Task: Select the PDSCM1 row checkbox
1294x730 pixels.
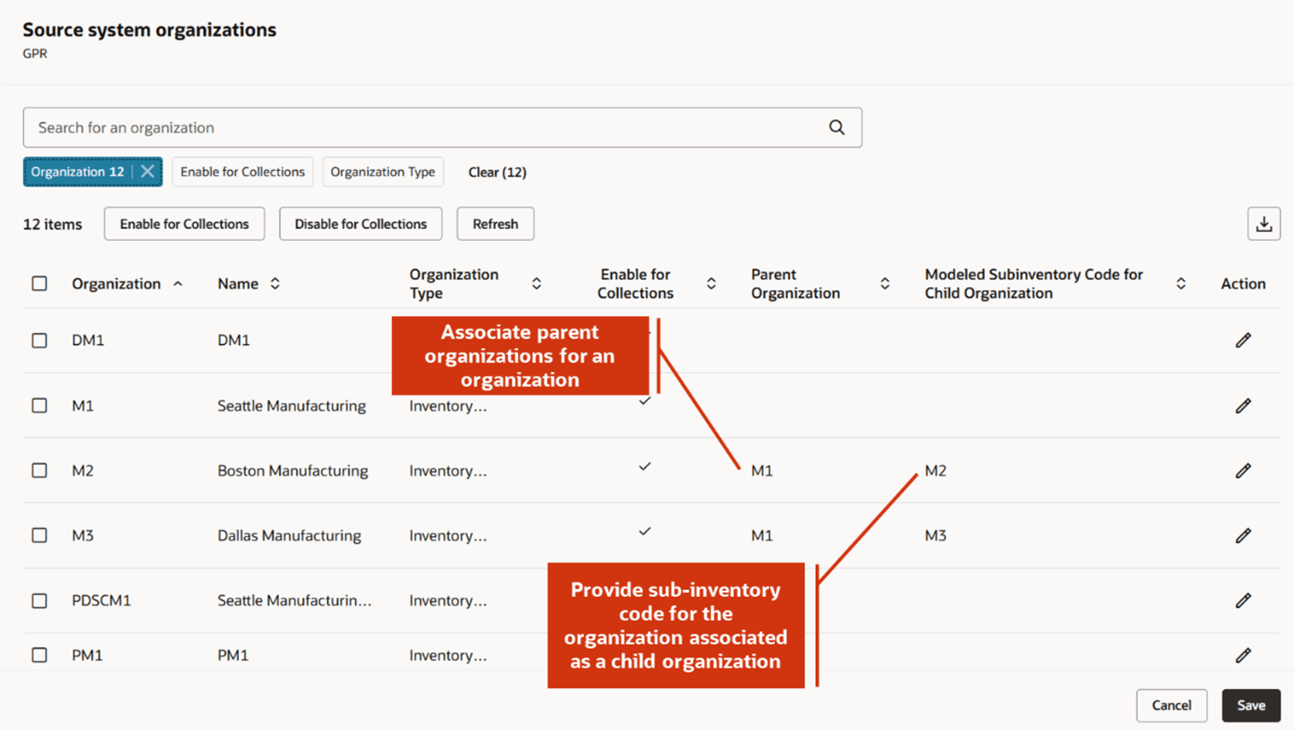Action: [x=40, y=601]
